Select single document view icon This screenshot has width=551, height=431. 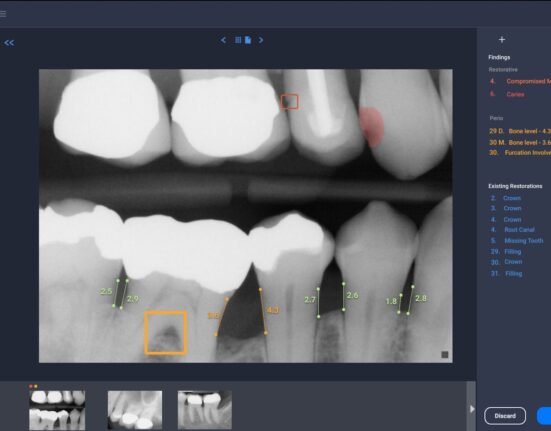(x=248, y=40)
